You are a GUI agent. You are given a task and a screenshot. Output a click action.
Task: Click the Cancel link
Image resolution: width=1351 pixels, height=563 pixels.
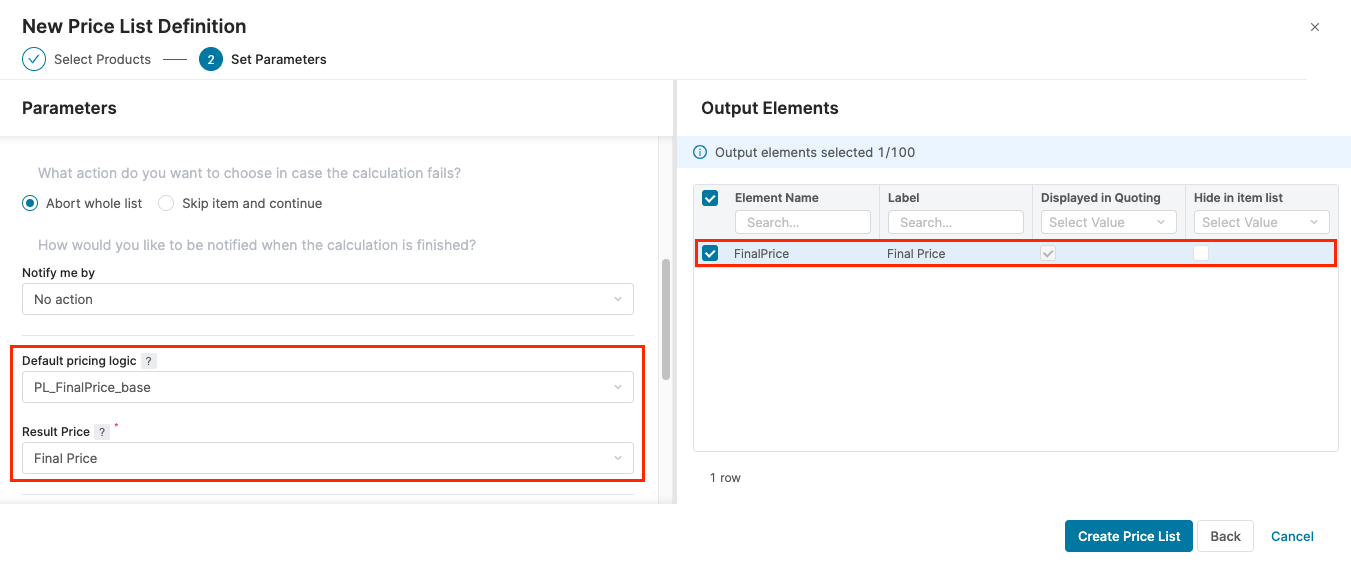(x=1292, y=536)
